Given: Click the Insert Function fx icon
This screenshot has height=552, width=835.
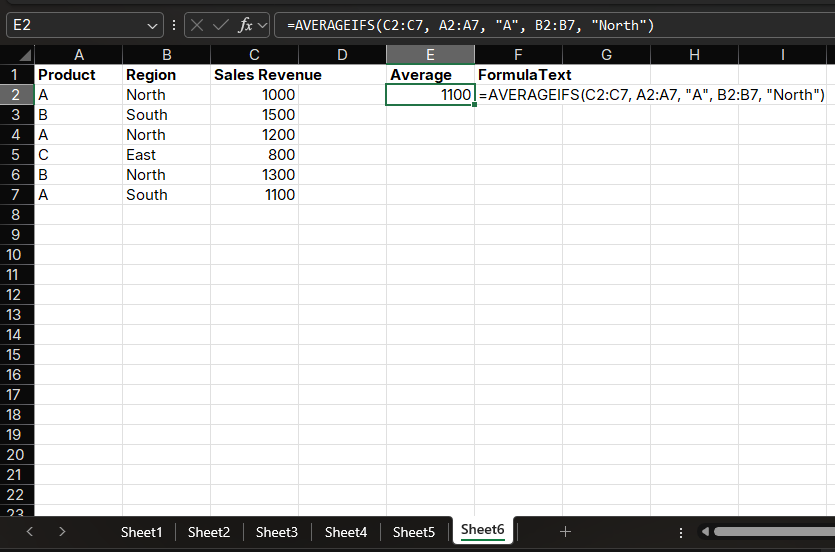Looking at the screenshot, I should point(245,25).
